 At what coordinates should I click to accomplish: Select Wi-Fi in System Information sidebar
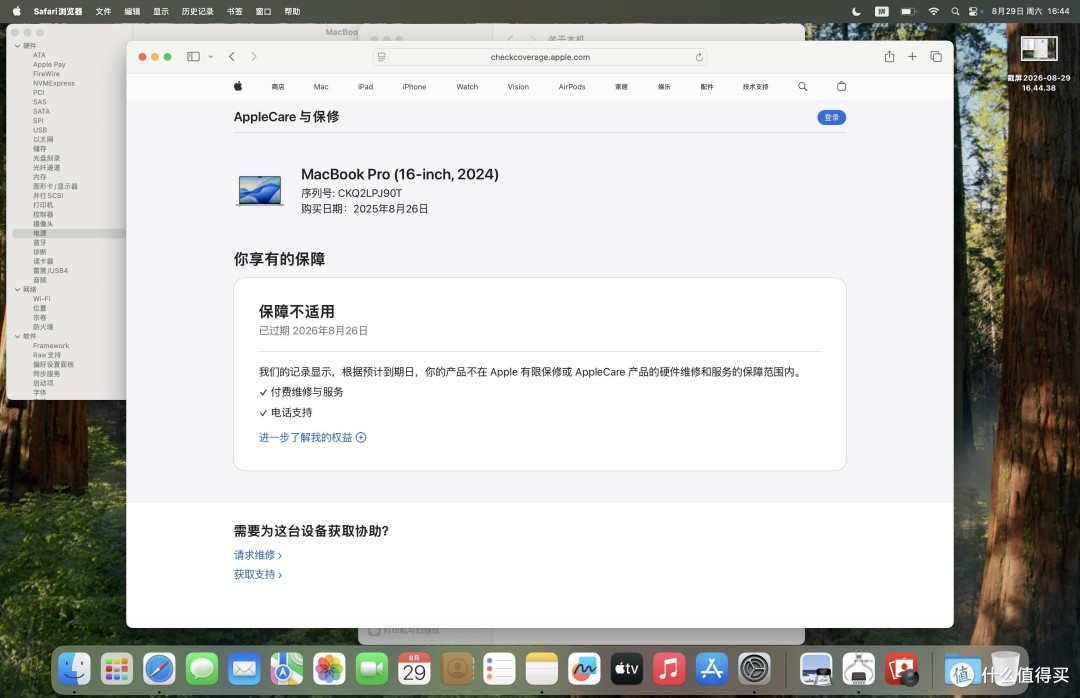pos(41,298)
